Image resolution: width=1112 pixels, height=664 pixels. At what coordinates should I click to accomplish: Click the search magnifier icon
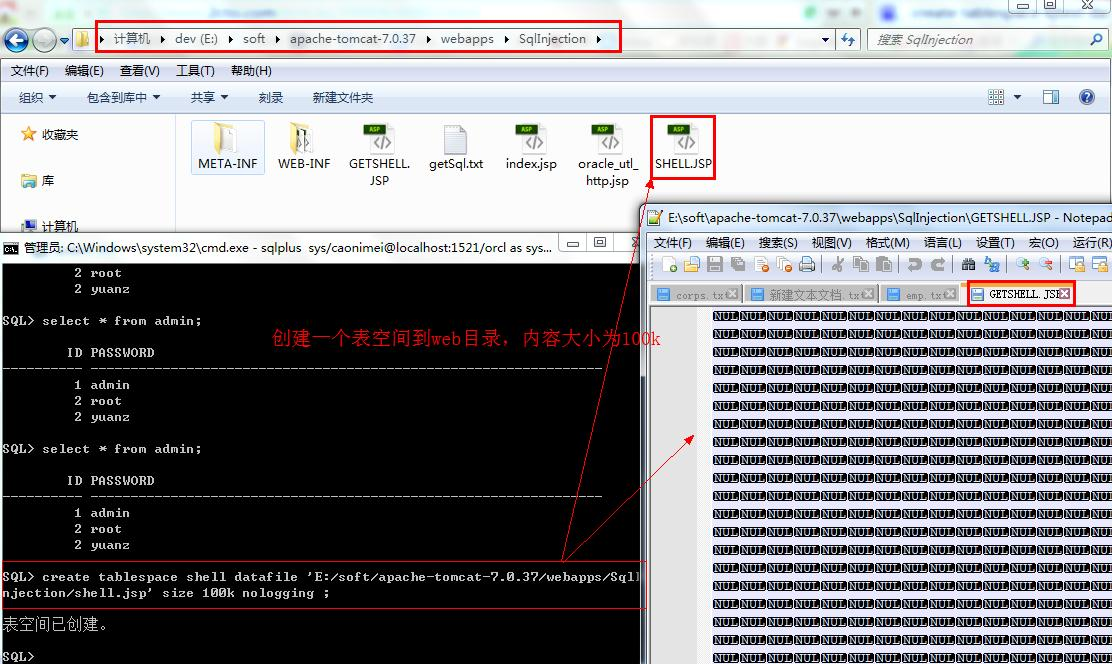click(x=1096, y=40)
